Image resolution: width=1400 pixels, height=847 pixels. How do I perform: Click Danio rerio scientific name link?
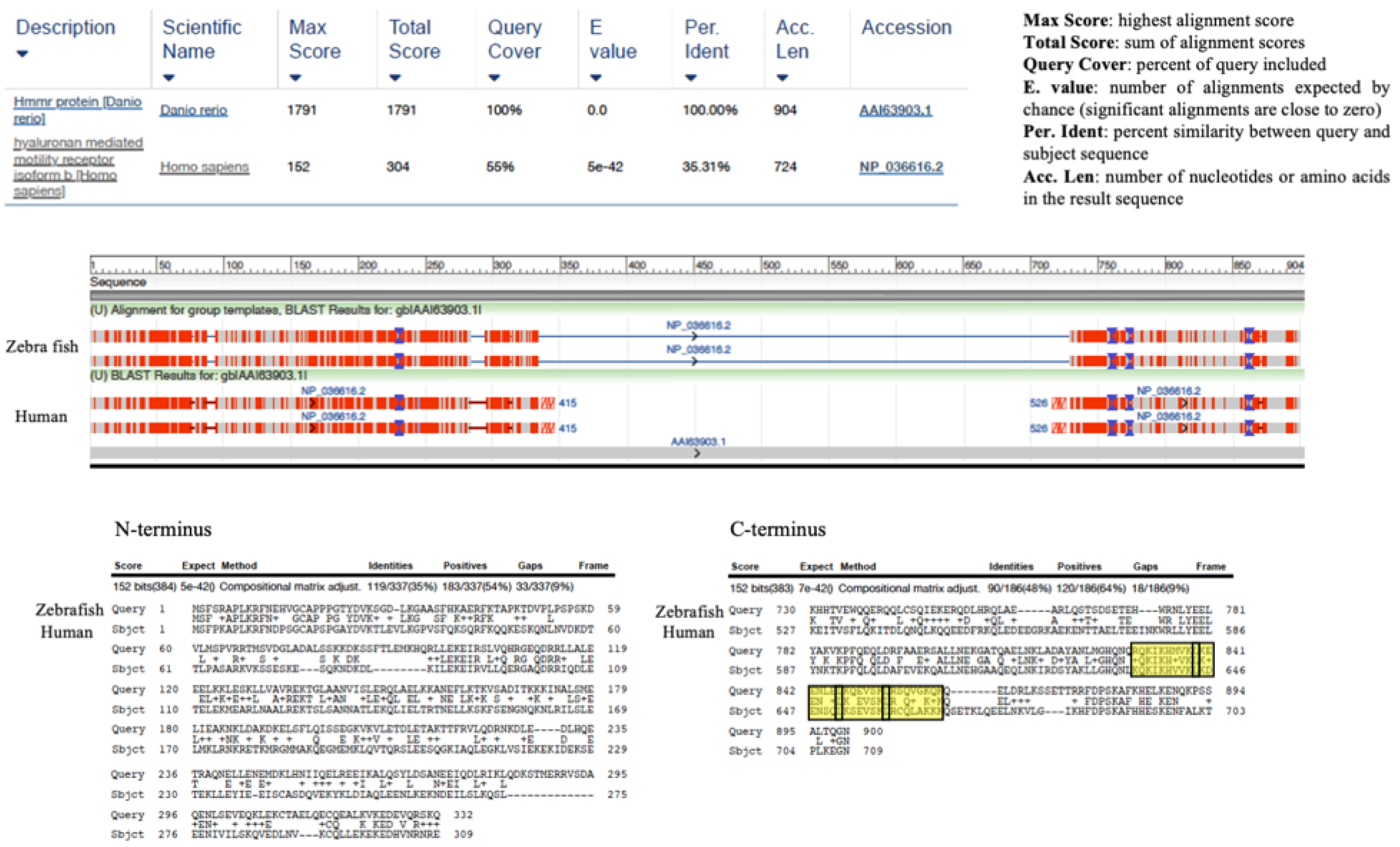coord(193,110)
